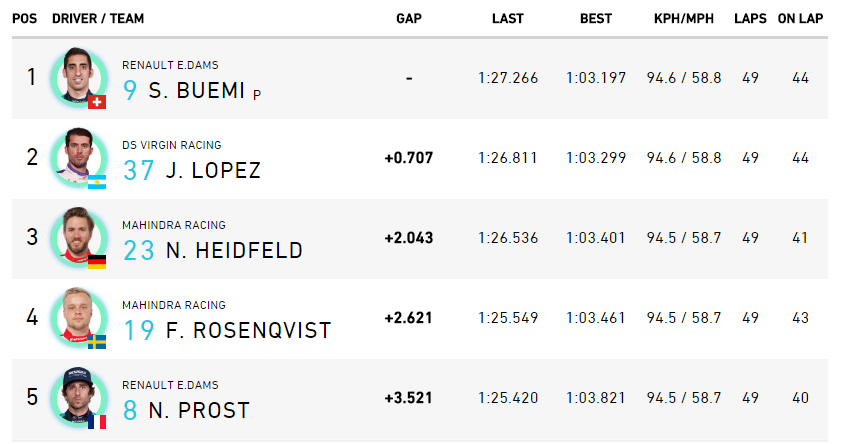The image size is (851, 444).
Task: Click the GAP column header
Action: (x=409, y=18)
